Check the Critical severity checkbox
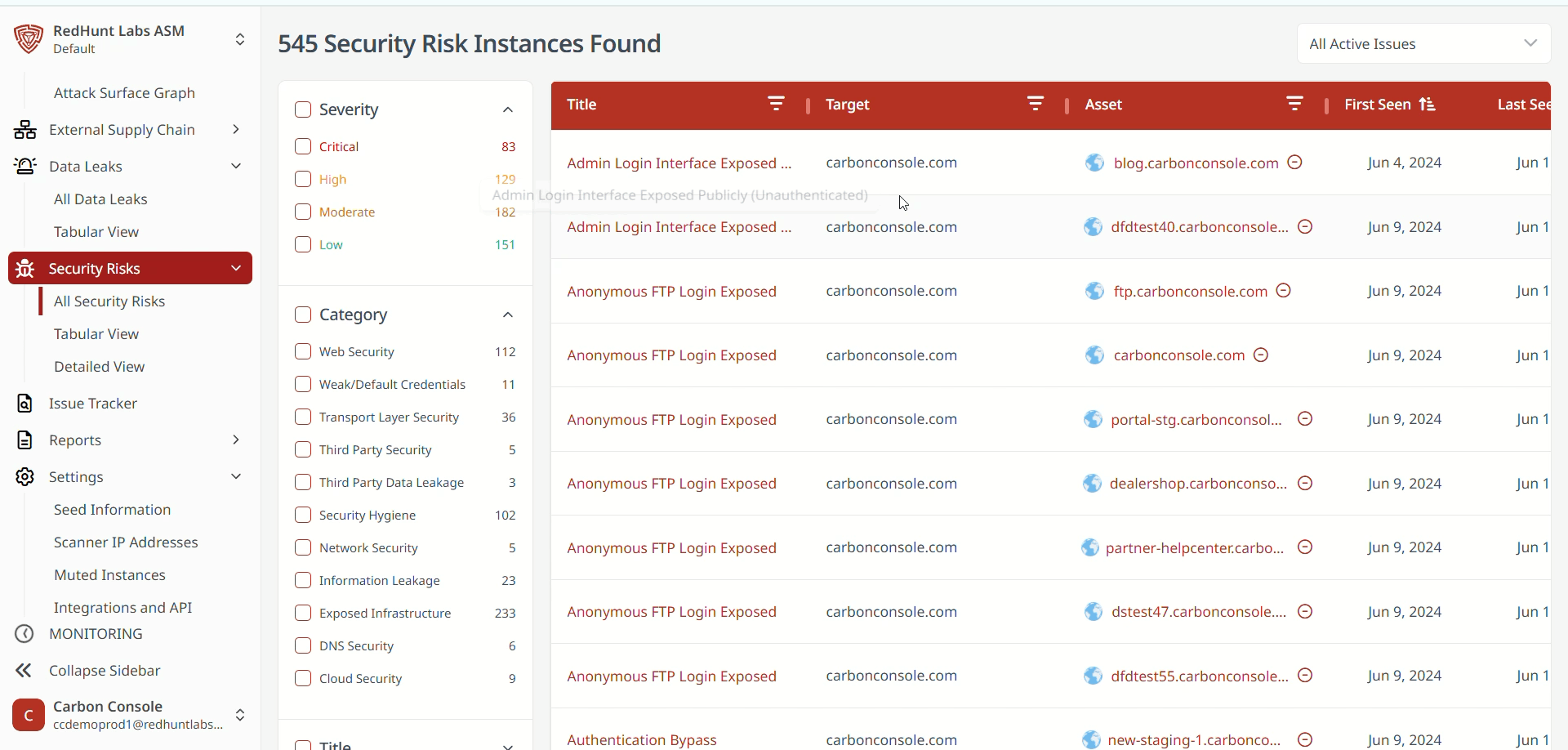 coord(303,146)
